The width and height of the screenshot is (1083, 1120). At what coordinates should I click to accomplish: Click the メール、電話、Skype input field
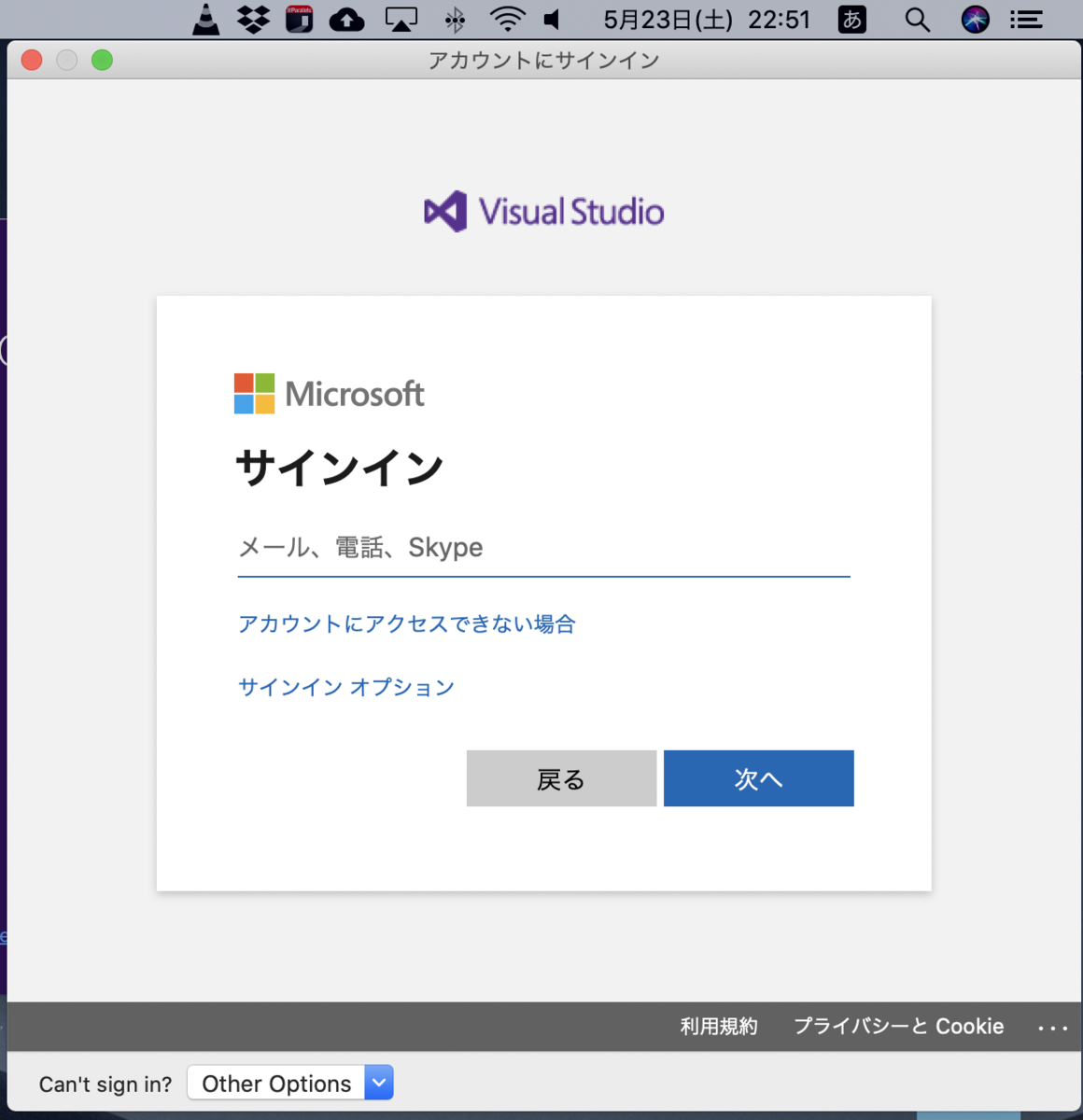pos(543,549)
